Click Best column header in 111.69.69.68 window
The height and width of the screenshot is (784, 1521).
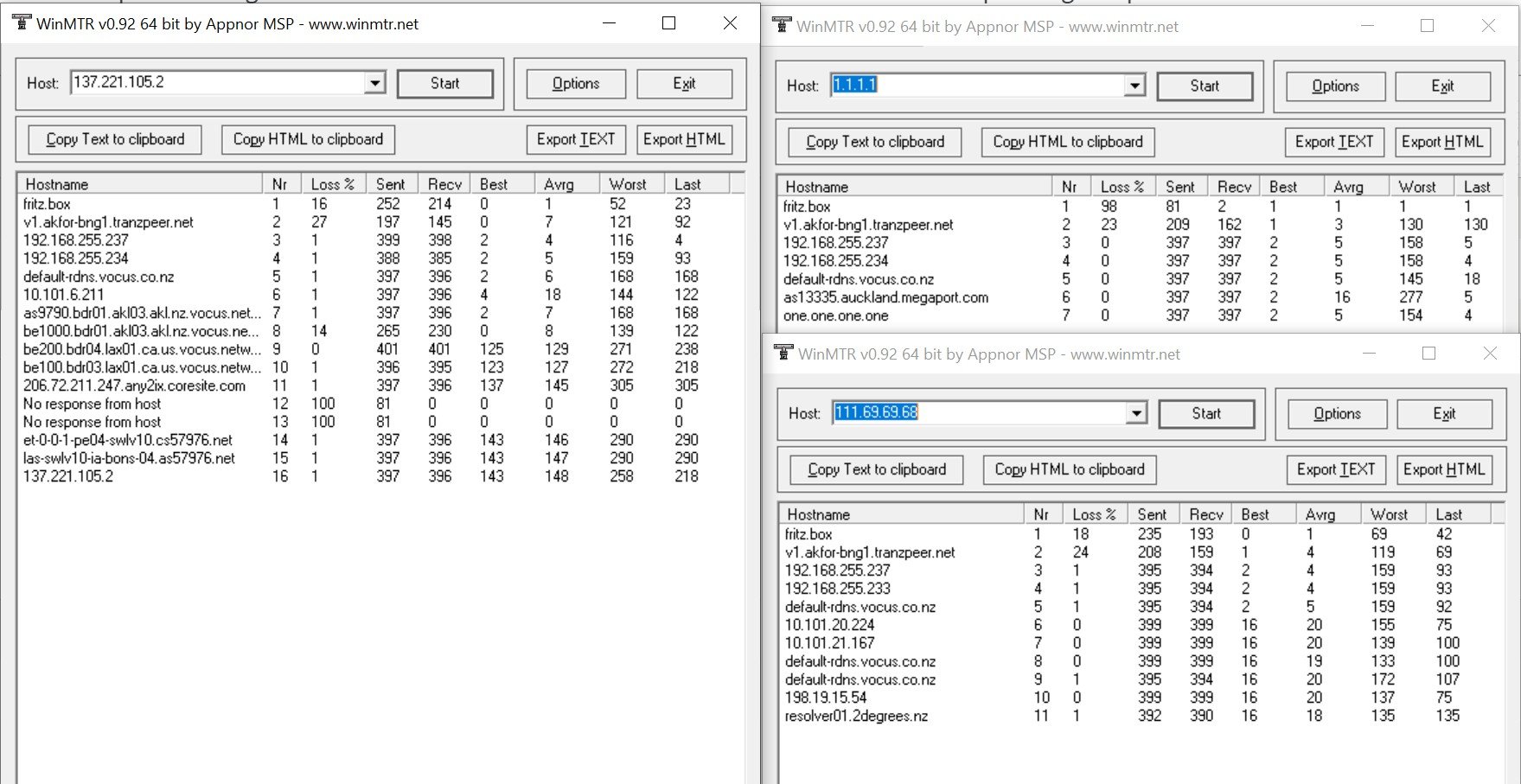(x=1263, y=514)
